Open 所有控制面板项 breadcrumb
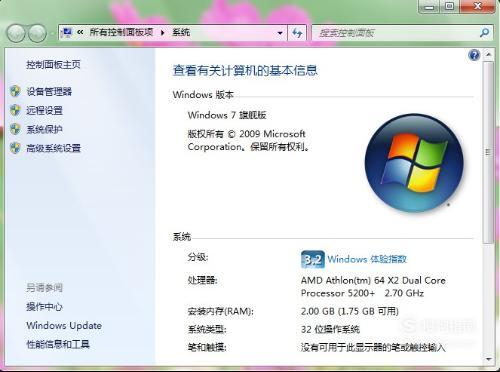500x372 pixels. (121, 32)
